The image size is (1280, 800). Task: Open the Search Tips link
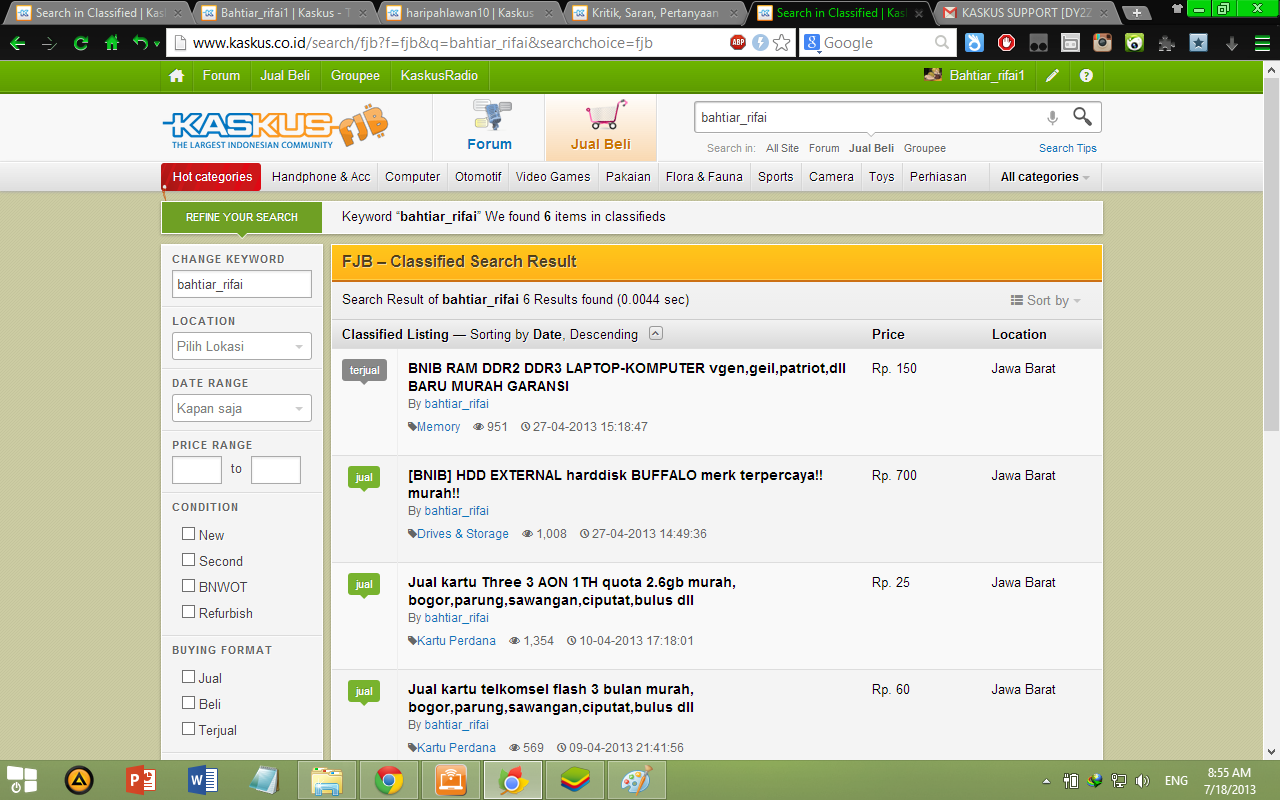(1068, 148)
